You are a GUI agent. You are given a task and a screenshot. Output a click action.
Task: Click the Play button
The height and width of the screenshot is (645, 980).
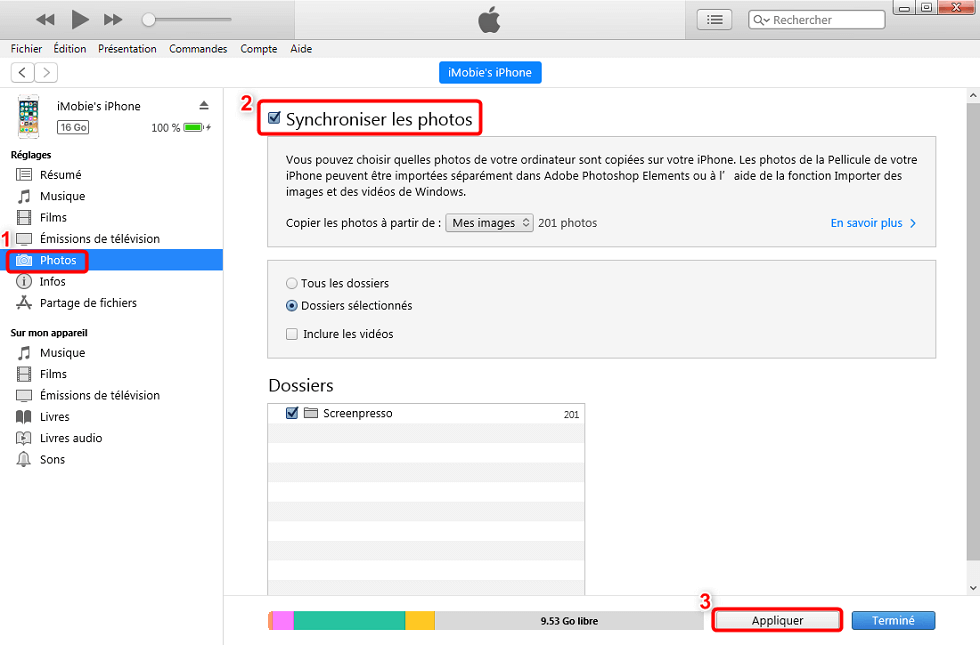point(79,19)
